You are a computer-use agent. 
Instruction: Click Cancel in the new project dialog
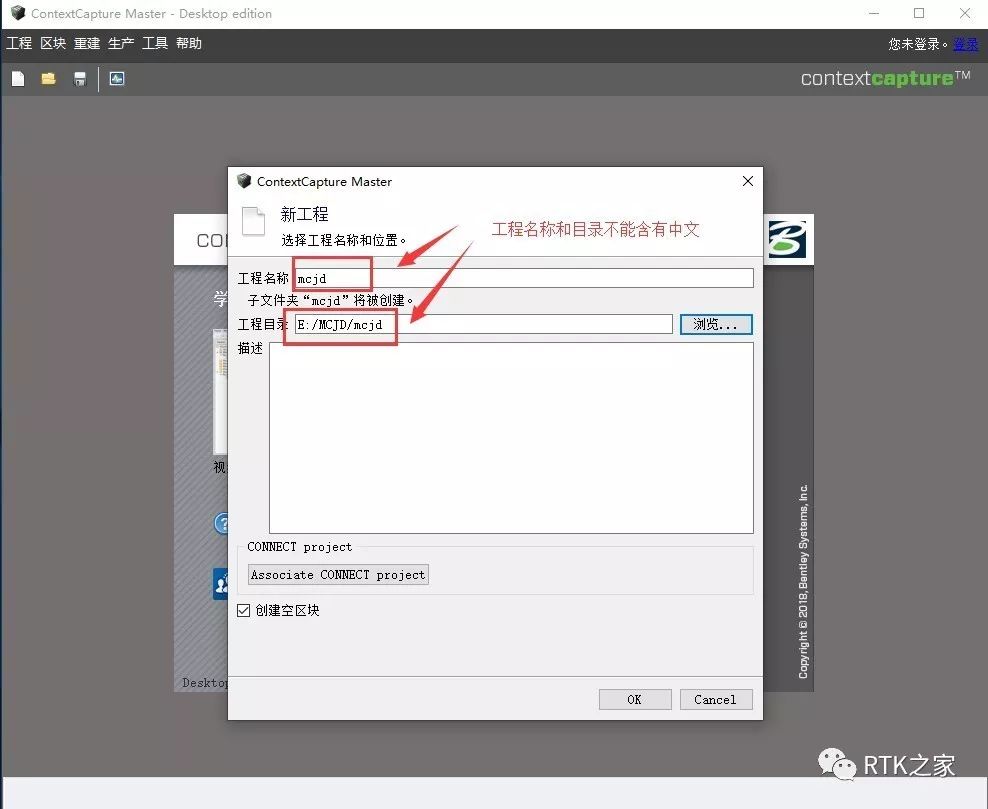click(x=716, y=699)
